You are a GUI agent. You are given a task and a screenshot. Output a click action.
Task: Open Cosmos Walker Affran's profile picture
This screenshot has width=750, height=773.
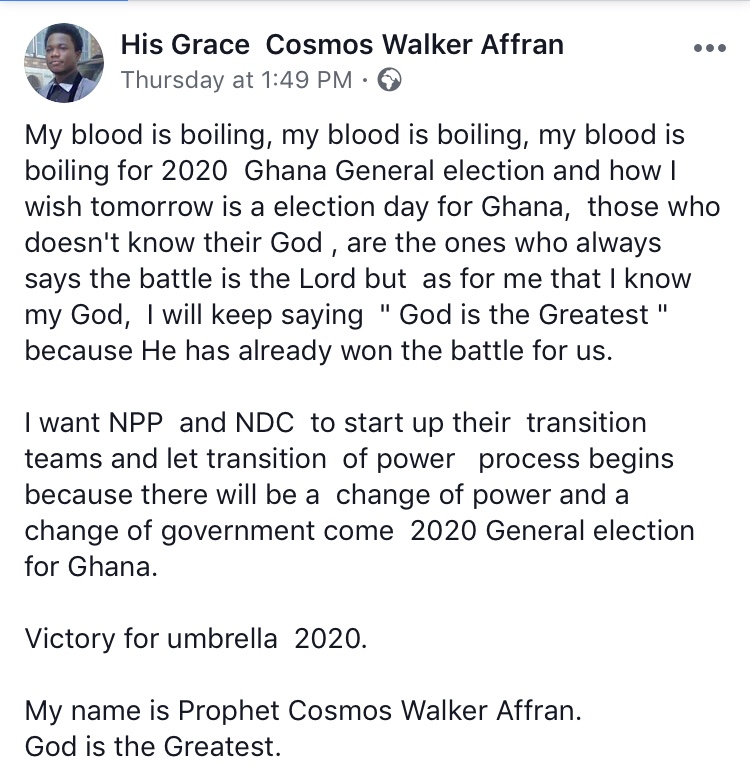point(64,63)
